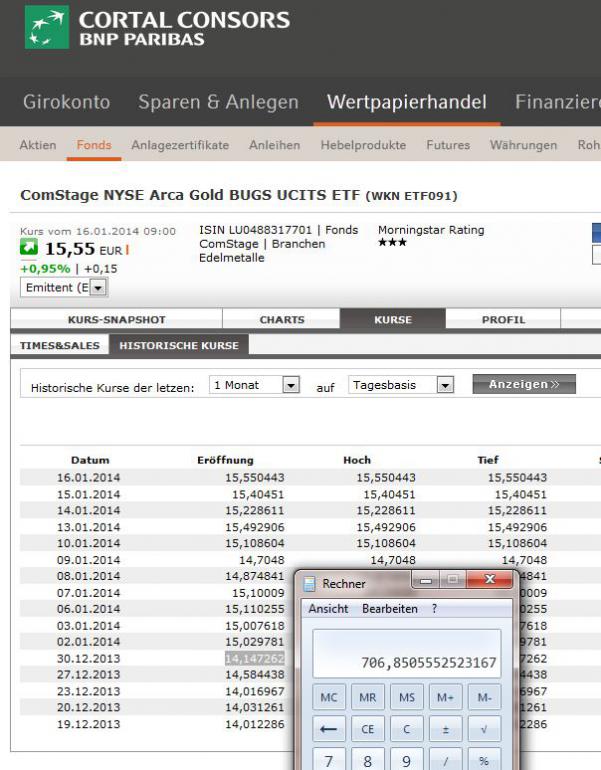Click the Edelmetalle sector text
Viewport: 601px width, 770px height.
pos(232,258)
